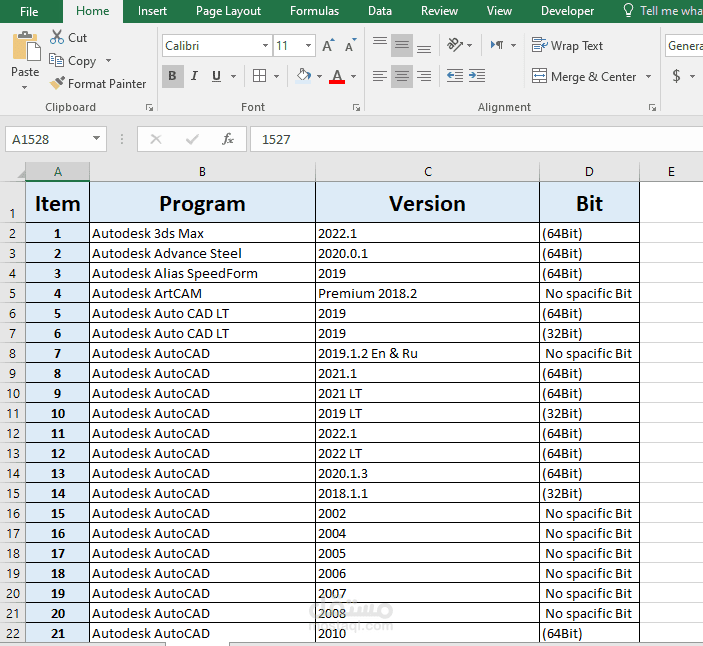Open the Name Box dropdown arrow
The height and width of the screenshot is (646, 703).
click(96, 139)
